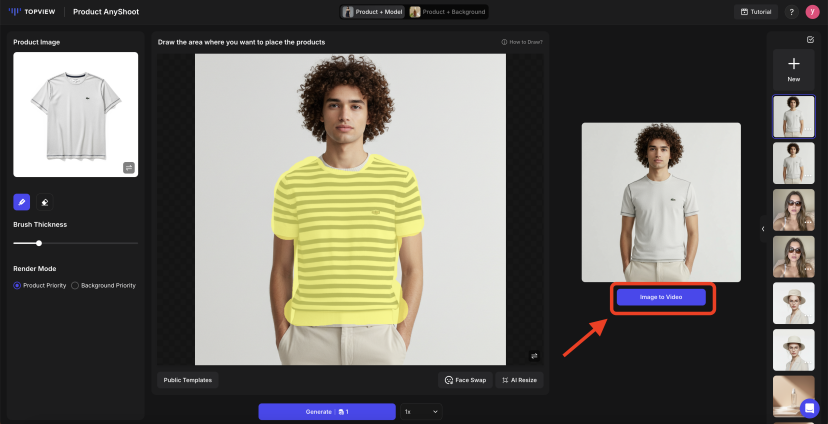The height and width of the screenshot is (424, 828).
Task: Adjust the Brush Thickness slider handle
Action: [39, 243]
